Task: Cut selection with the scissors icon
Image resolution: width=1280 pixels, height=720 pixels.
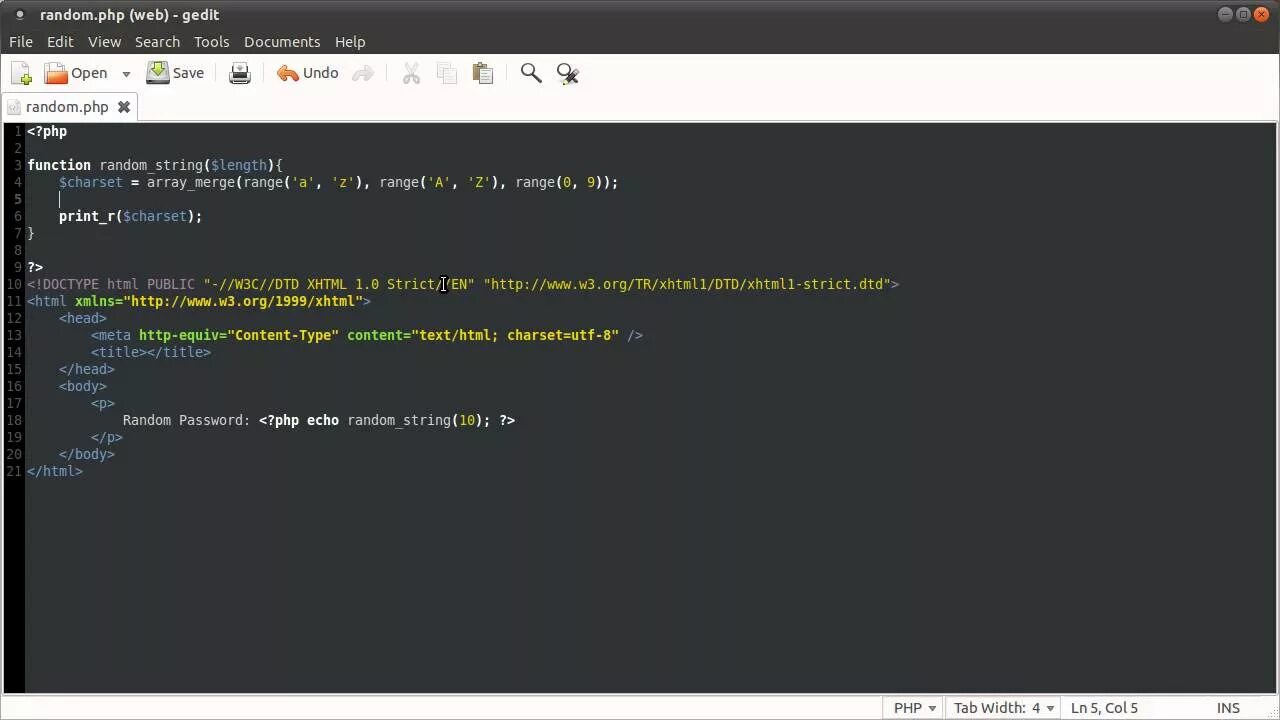Action: 411,73
